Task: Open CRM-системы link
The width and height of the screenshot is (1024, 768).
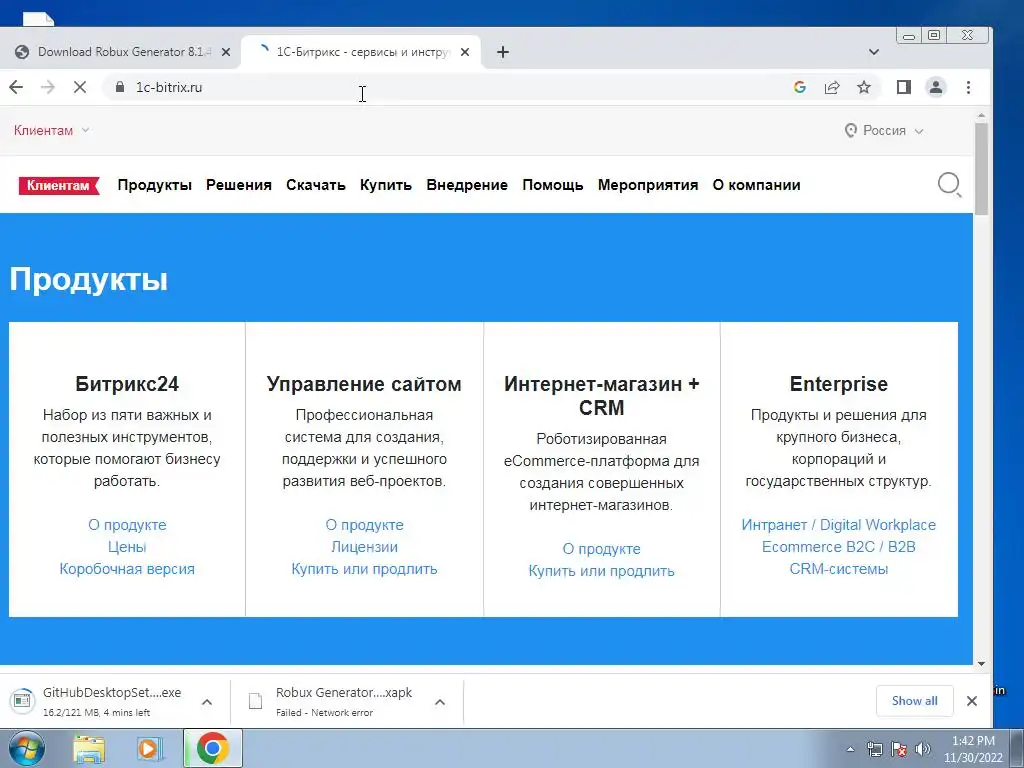Action: point(839,569)
